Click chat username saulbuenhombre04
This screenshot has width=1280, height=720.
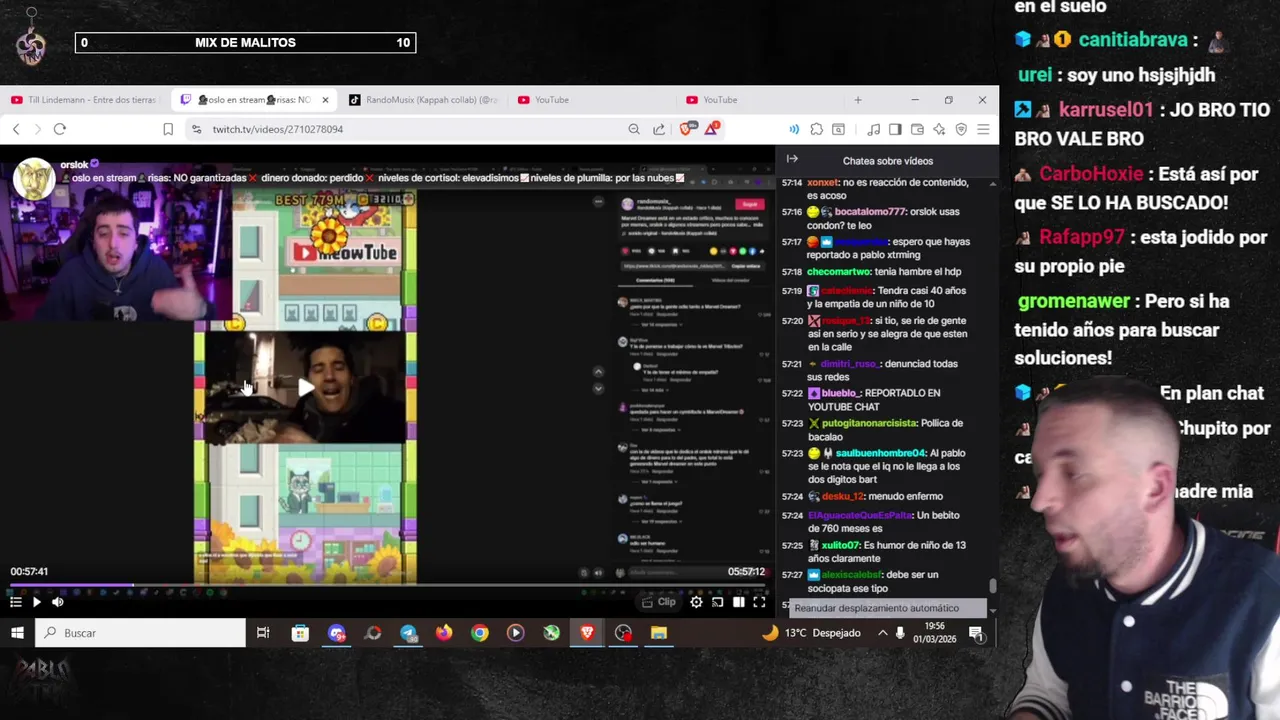[x=881, y=453]
